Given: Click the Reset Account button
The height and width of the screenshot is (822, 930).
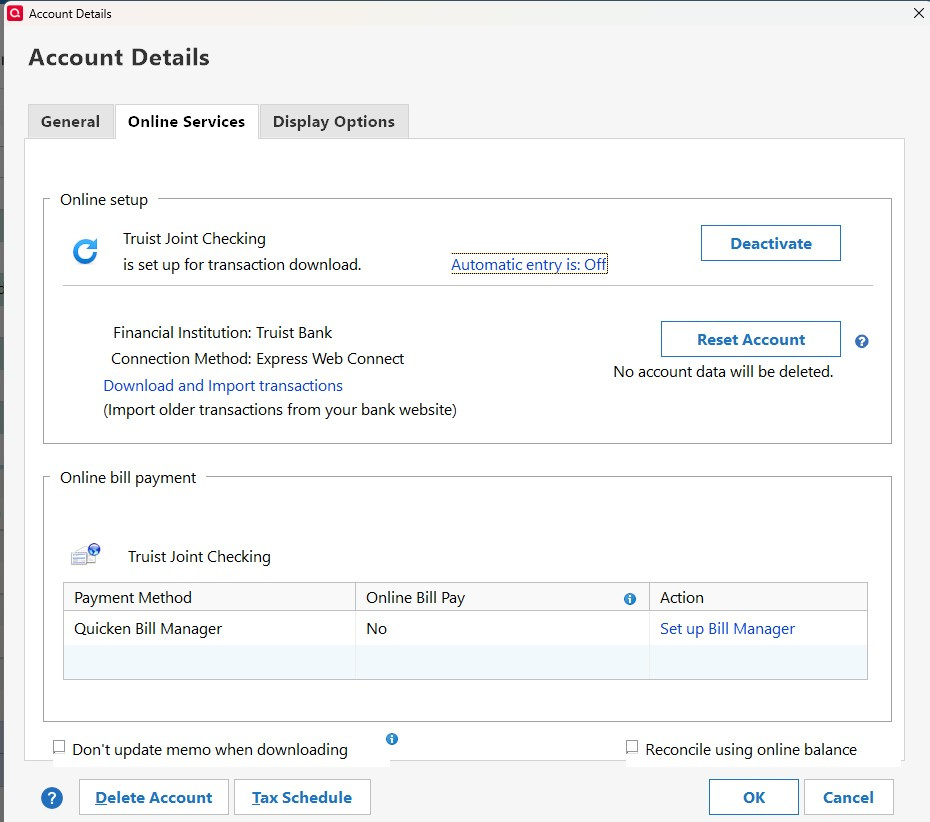Looking at the screenshot, I should [x=750, y=340].
